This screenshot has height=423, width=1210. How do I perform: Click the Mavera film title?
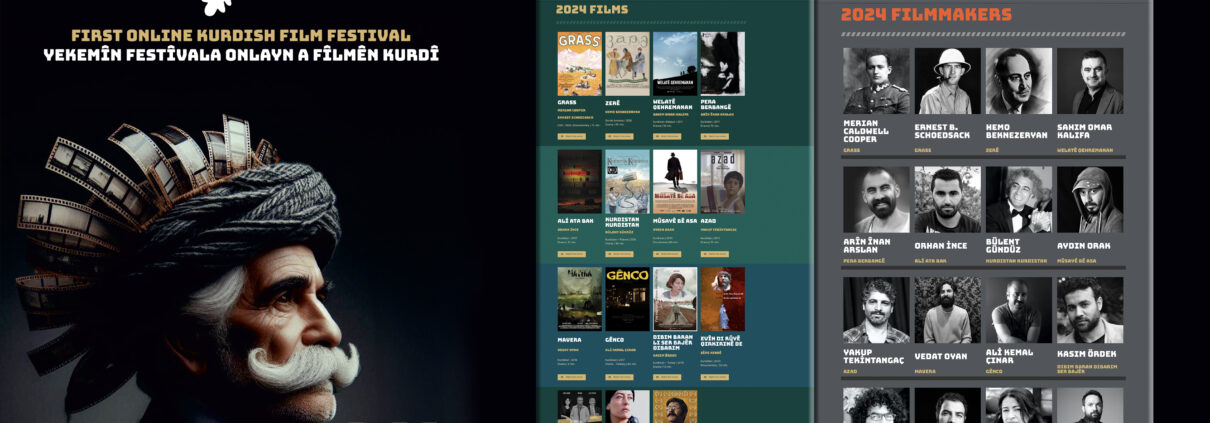pyautogui.click(x=569, y=339)
